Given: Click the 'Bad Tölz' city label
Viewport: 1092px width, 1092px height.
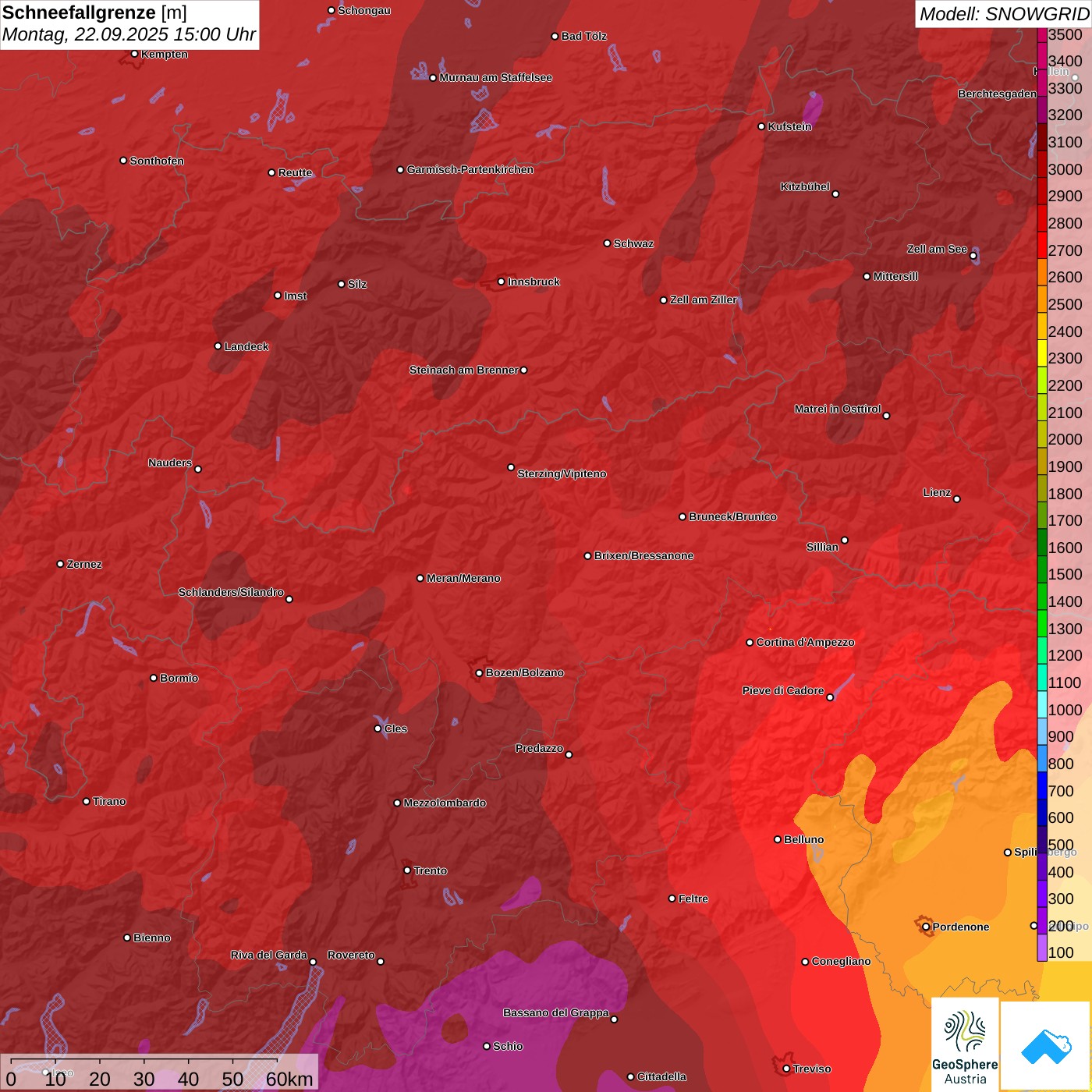Looking at the screenshot, I should point(584,37).
